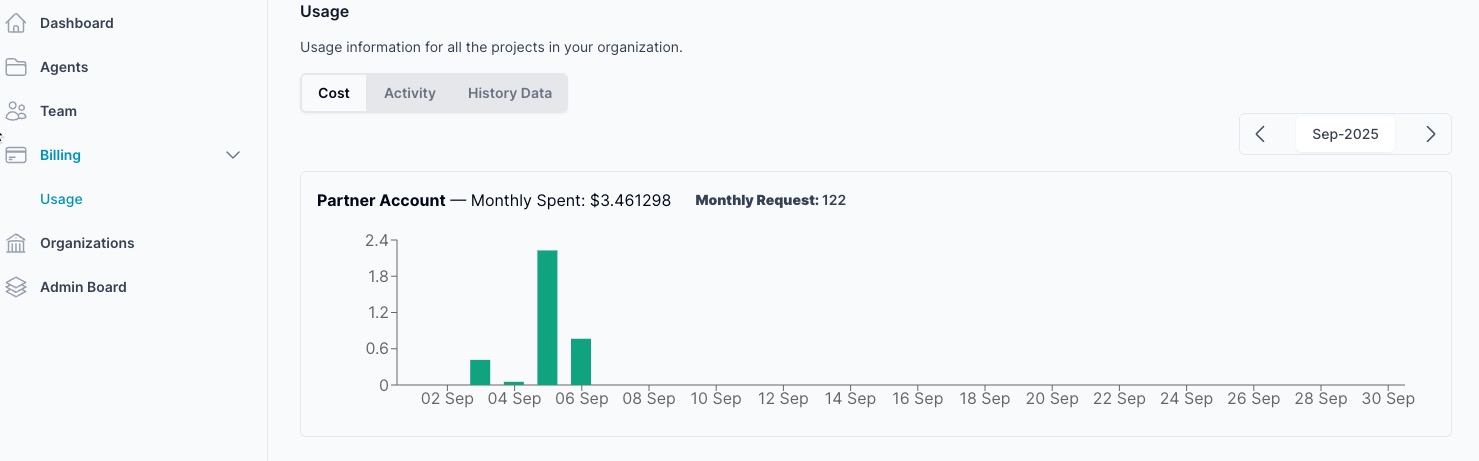Viewport: 1479px width, 461px height.
Task: Click the Team people icon
Action: pos(15,111)
